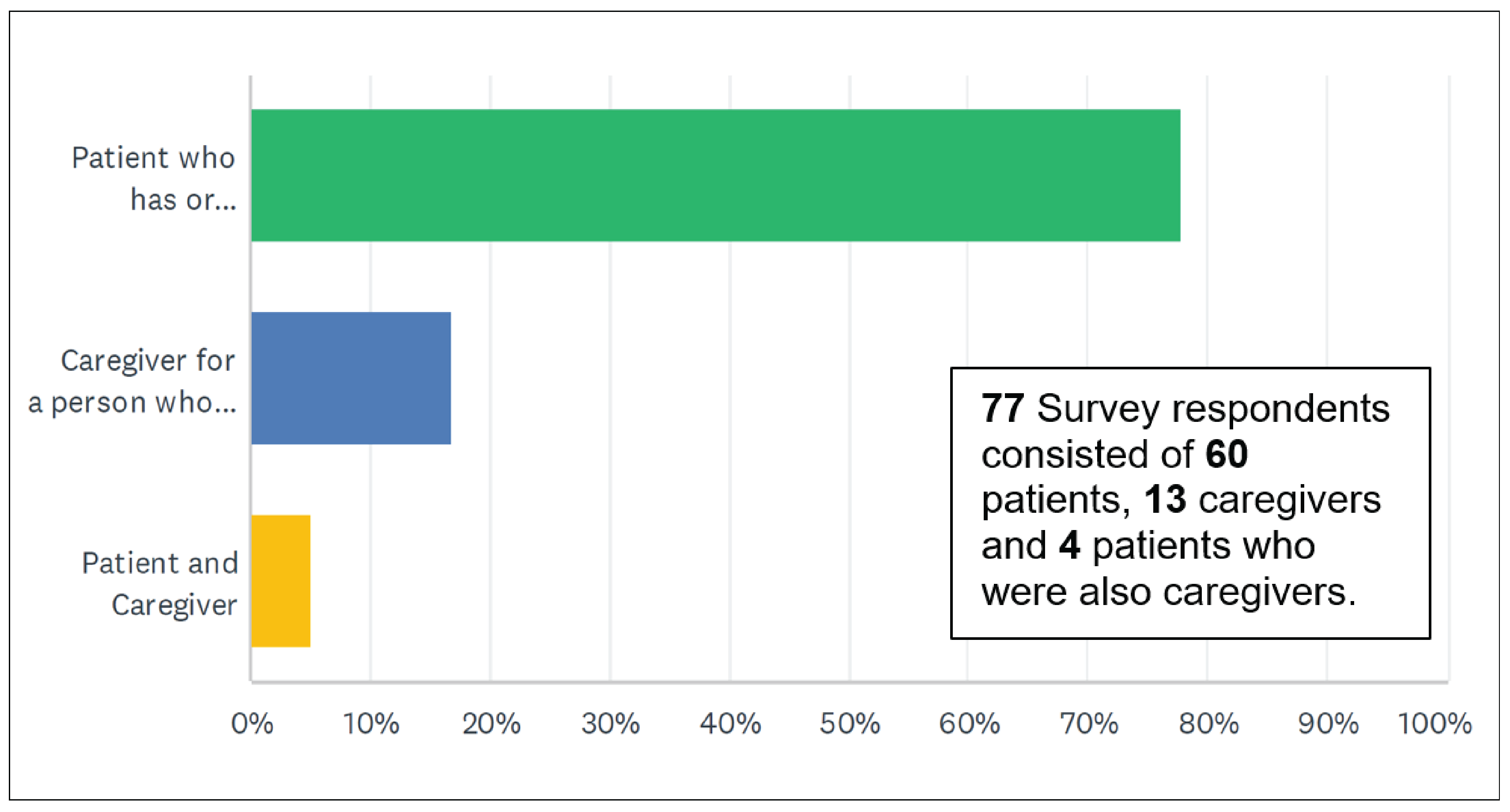Click the 60% axis tick label
This screenshot has height=812, width=1510.
coord(970,724)
